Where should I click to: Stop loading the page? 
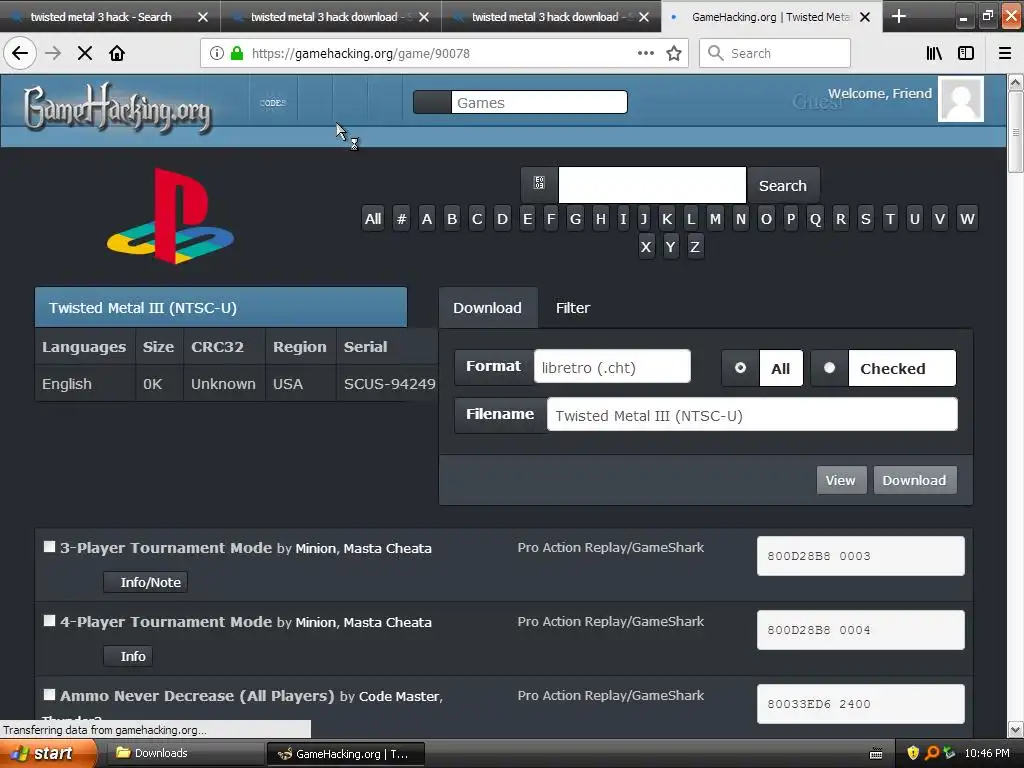84,53
